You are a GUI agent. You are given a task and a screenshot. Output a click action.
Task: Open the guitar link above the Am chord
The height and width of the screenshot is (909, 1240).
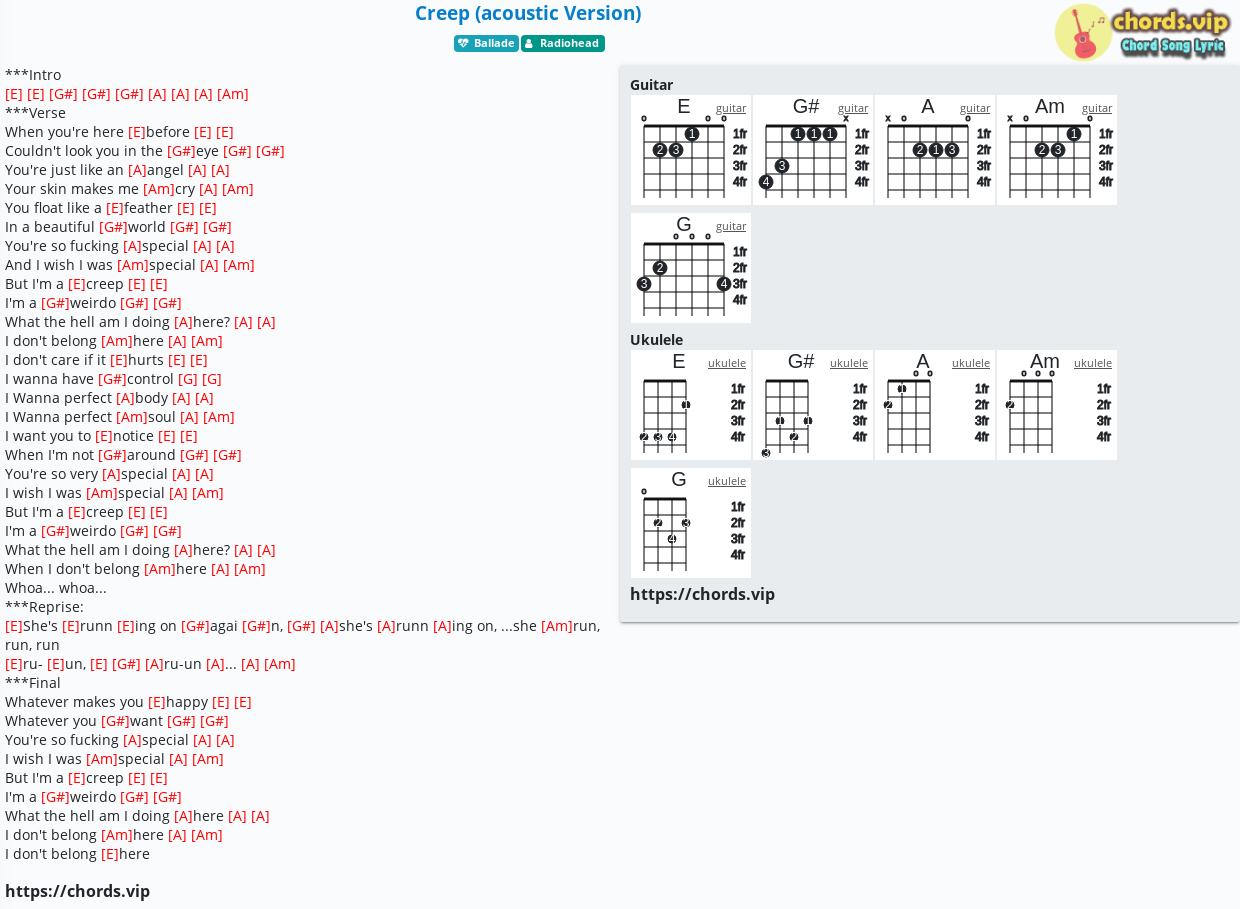coord(1097,108)
